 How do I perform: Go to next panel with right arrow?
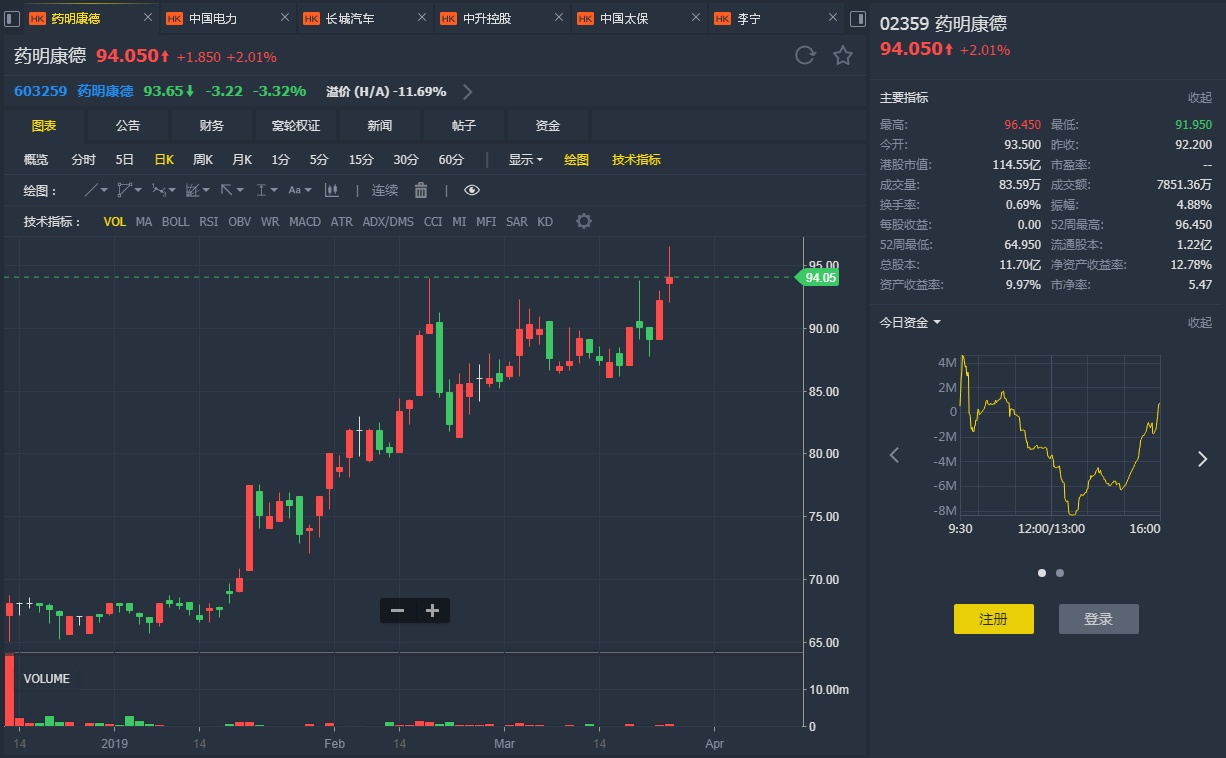tap(1203, 458)
